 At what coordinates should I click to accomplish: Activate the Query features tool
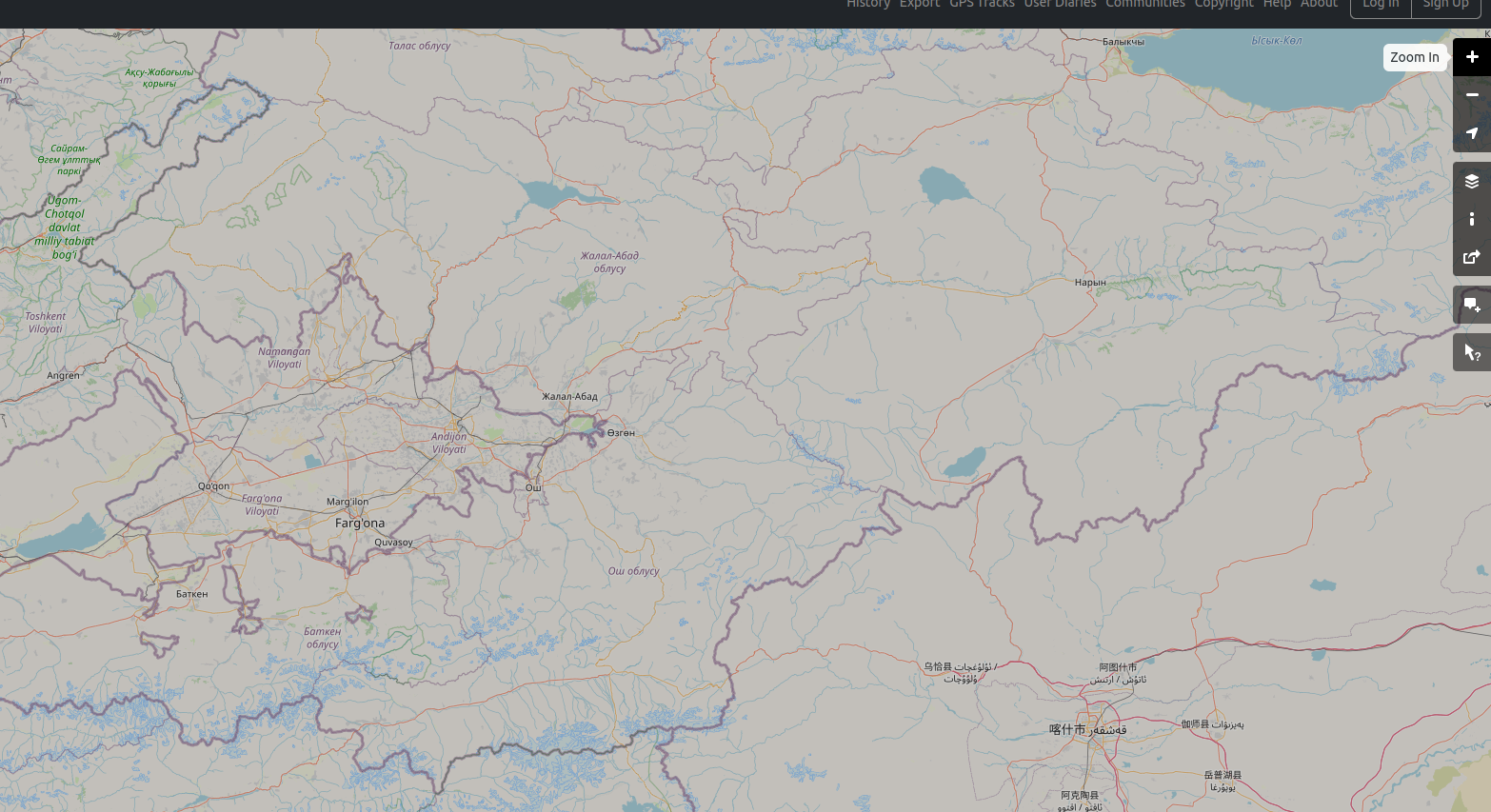[1471, 352]
